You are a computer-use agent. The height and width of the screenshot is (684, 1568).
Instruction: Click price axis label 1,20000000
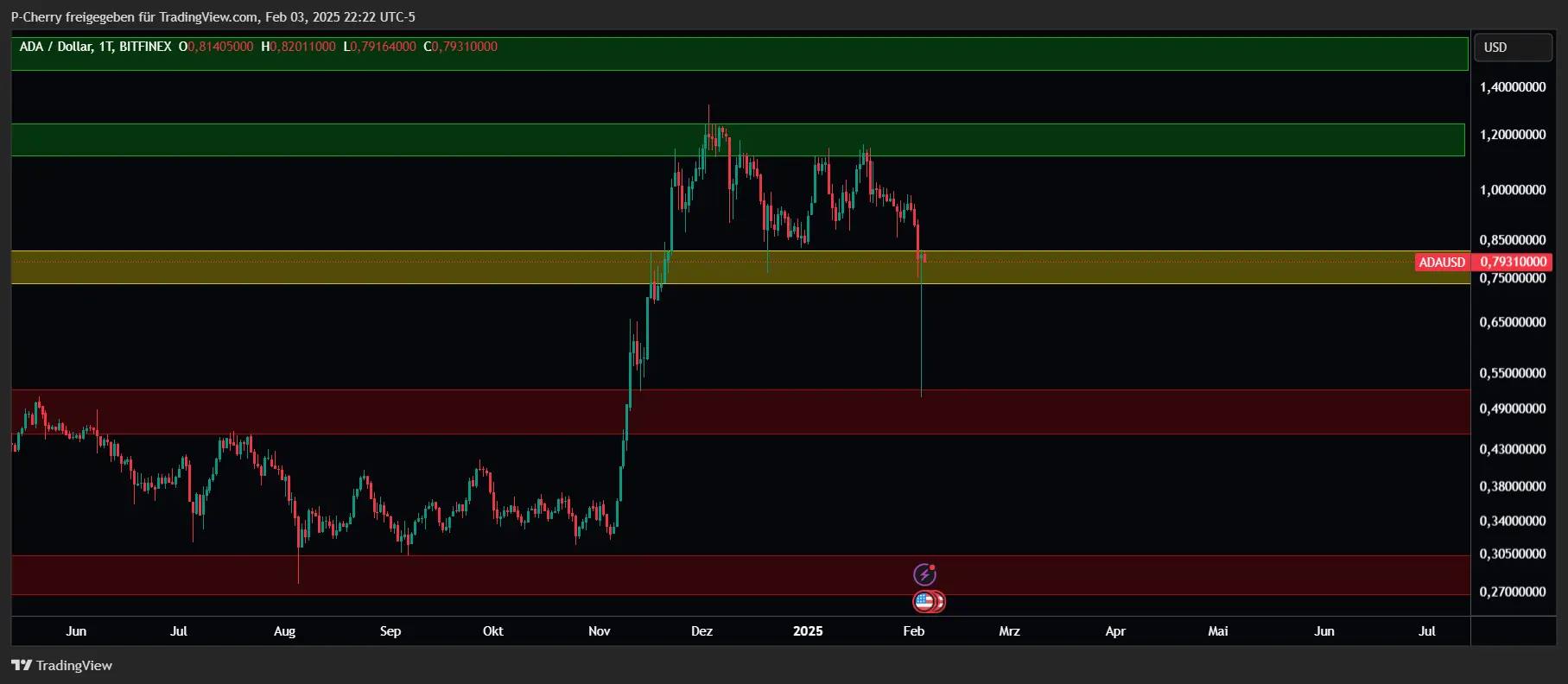(1513, 135)
